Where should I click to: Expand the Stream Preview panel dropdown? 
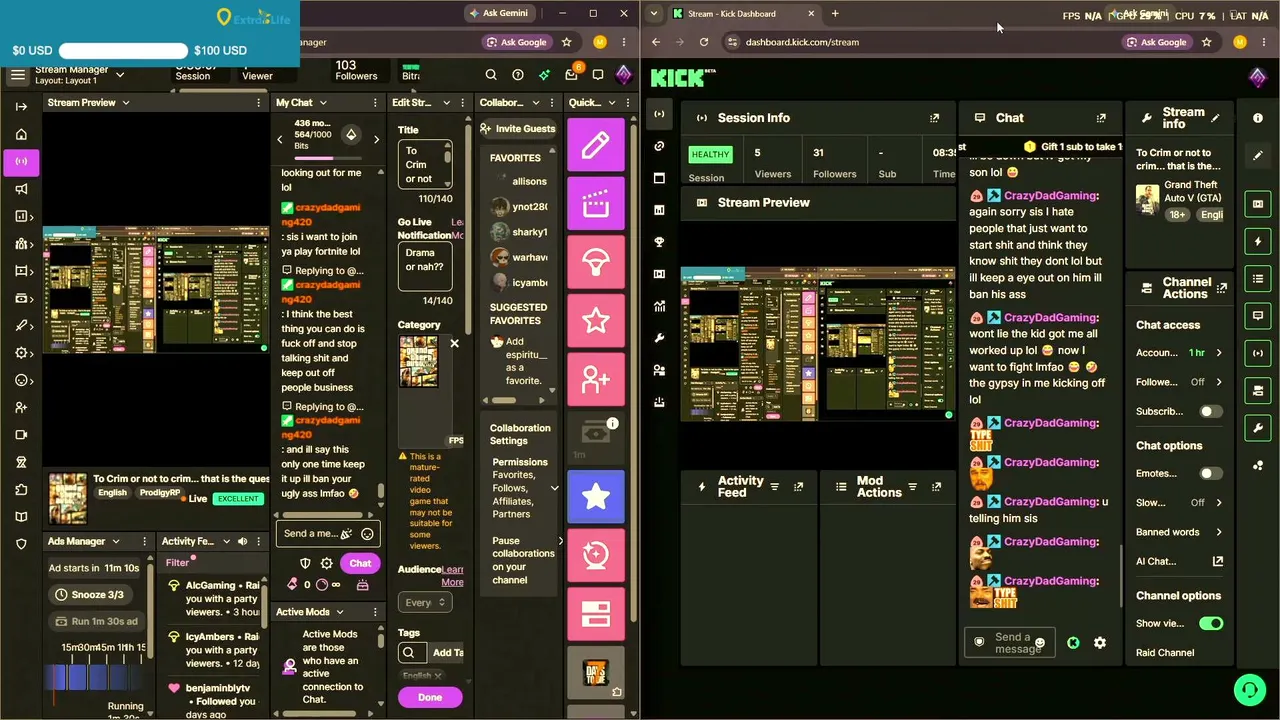(125, 102)
